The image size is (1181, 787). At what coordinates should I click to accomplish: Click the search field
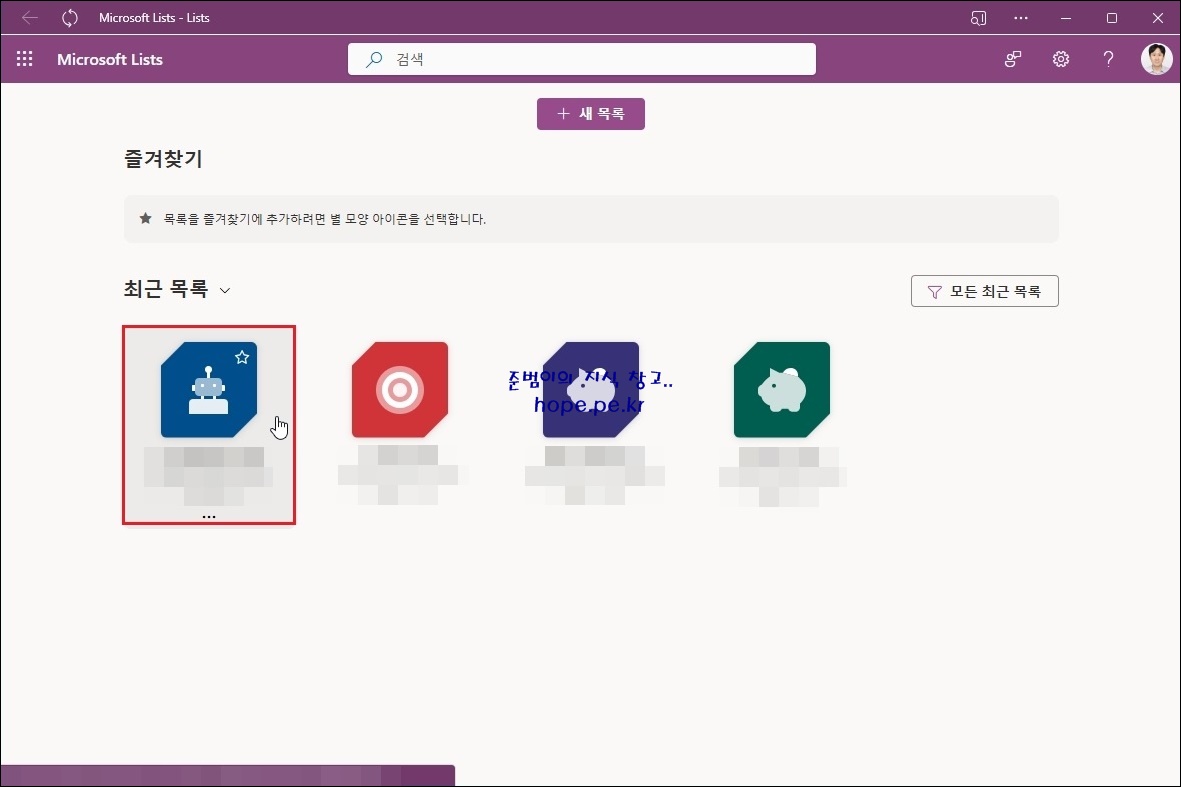pos(581,59)
